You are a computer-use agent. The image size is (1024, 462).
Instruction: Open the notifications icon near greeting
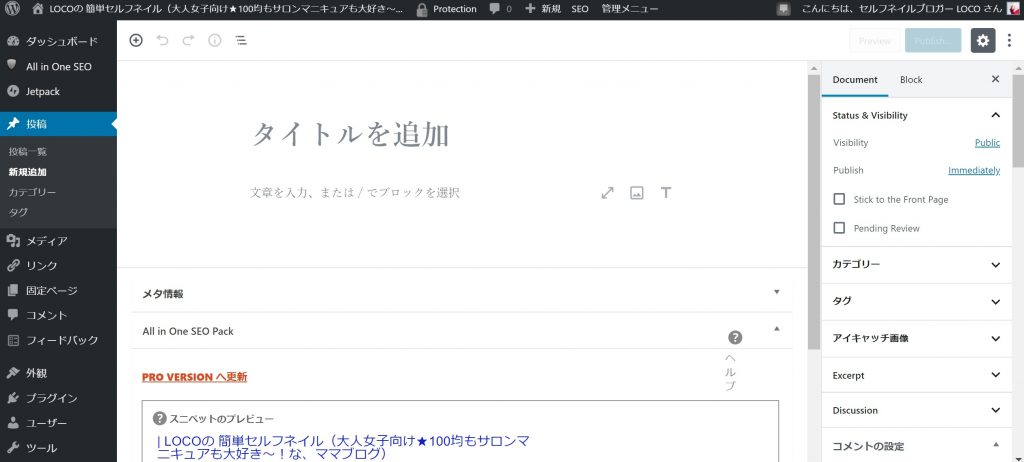pyautogui.click(x=784, y=9)
